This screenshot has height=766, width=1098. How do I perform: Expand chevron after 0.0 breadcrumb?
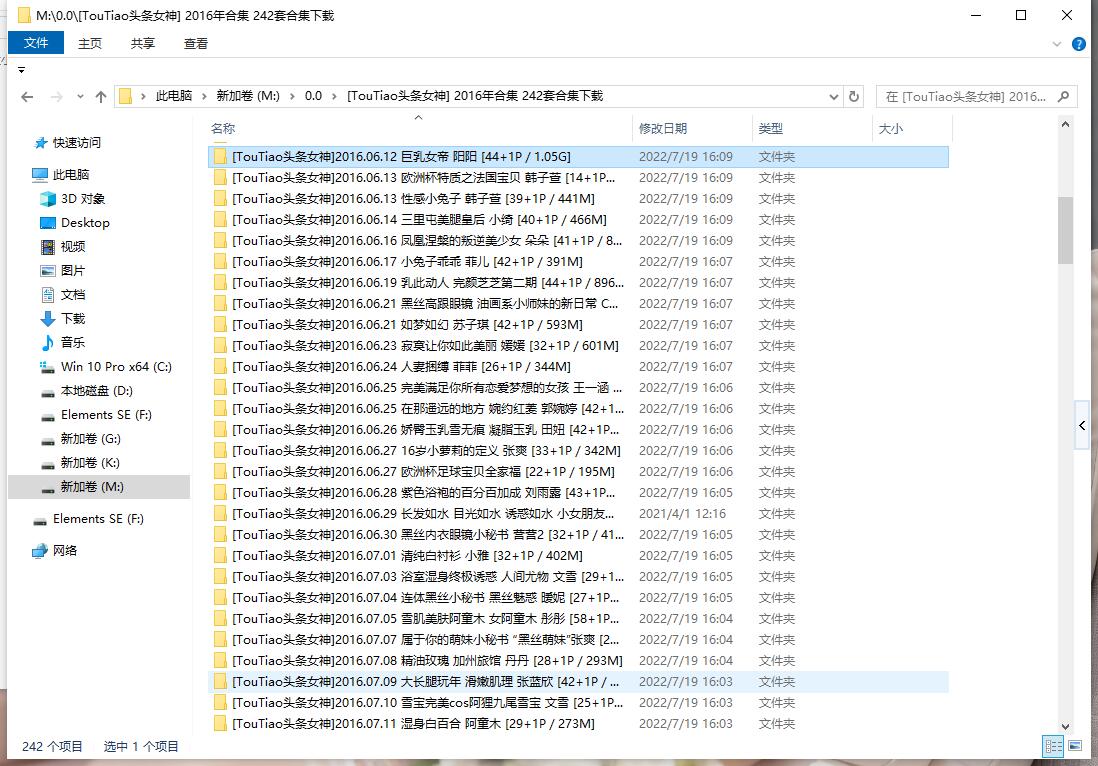click(334, 97)
